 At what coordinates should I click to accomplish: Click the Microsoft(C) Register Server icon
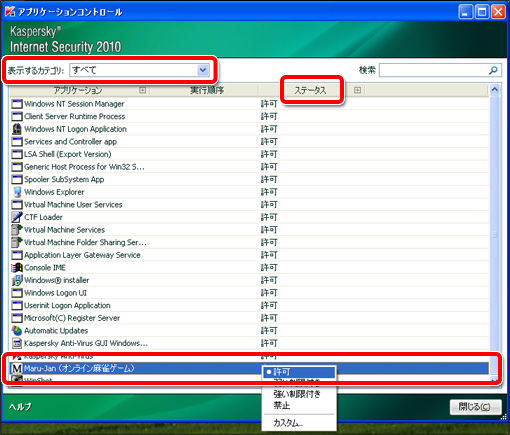pyautogui.click(x=17, y=318)
